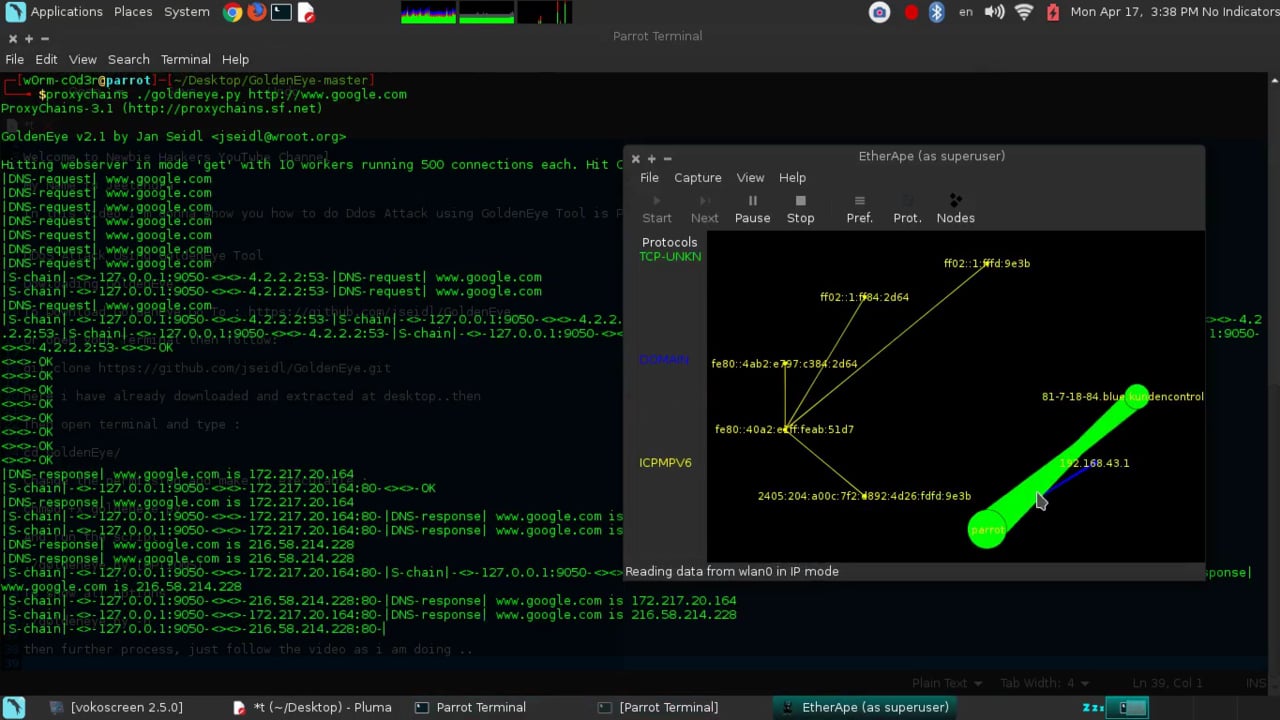This screenshot has width=1280, height=720.
Task: Click the EtherApe window plus button
Action: pos(651,158)
